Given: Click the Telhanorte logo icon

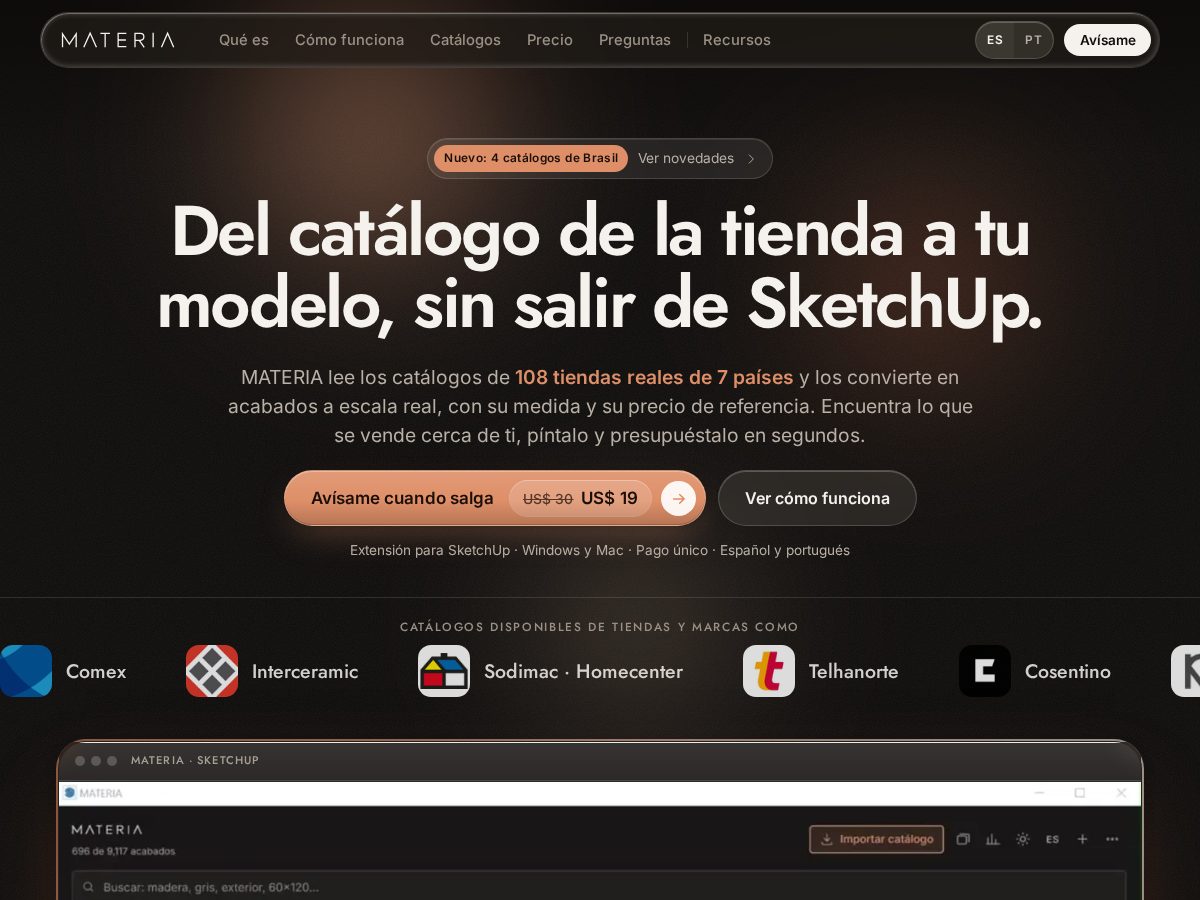Looking at the screenshot, I should pos(769,671).
